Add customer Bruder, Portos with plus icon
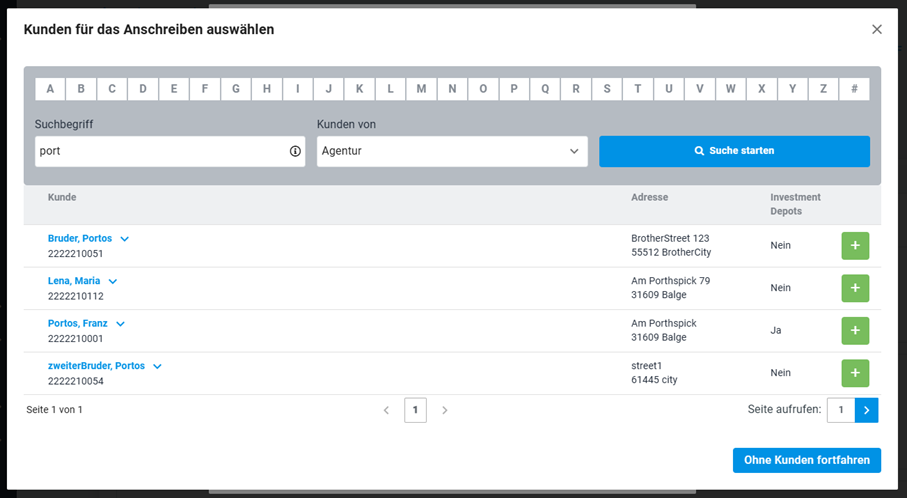Screen dimensions: 907x498 [855, 246]
